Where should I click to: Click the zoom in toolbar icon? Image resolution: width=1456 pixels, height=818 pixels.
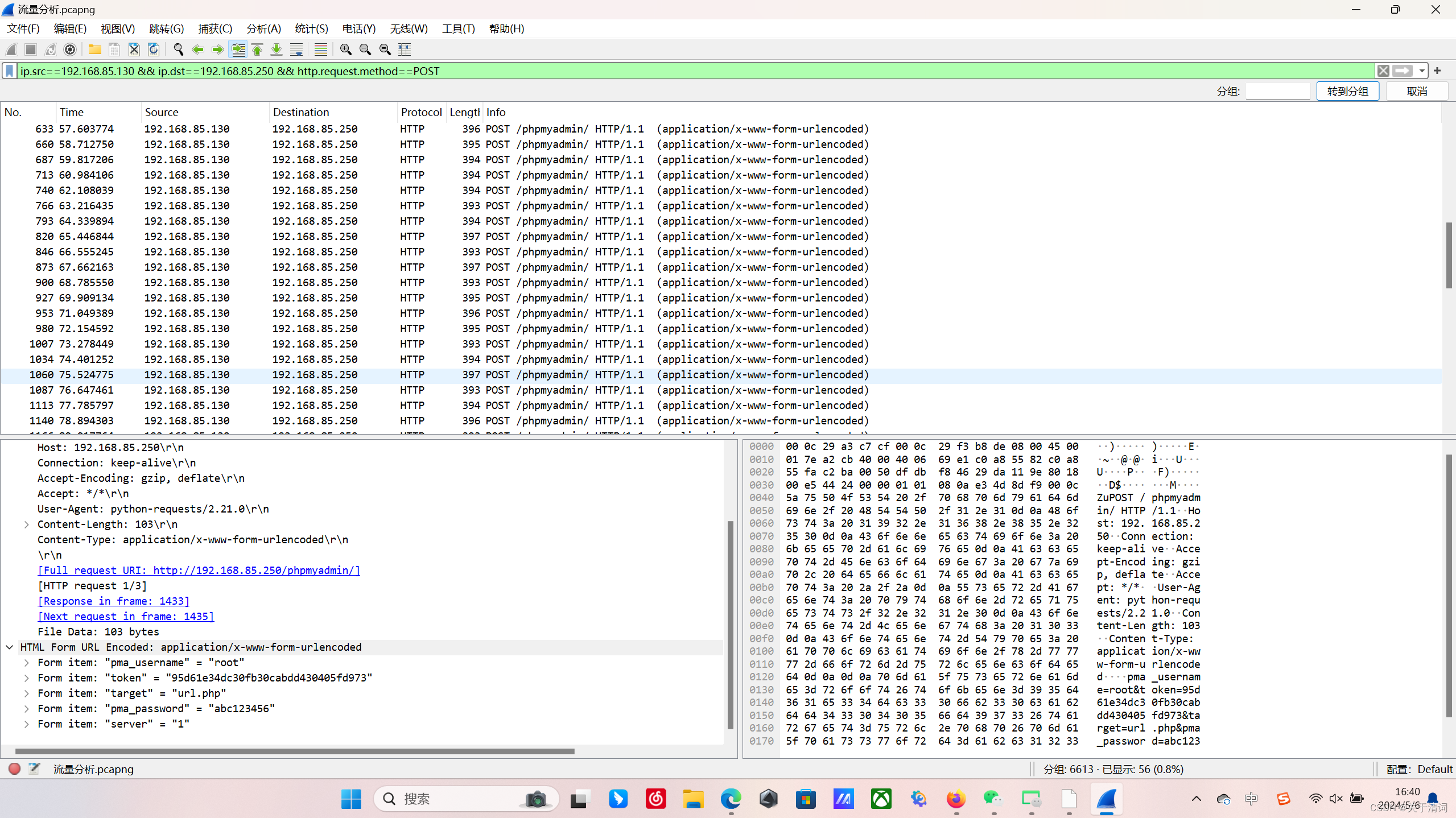(x=345, y=49)
